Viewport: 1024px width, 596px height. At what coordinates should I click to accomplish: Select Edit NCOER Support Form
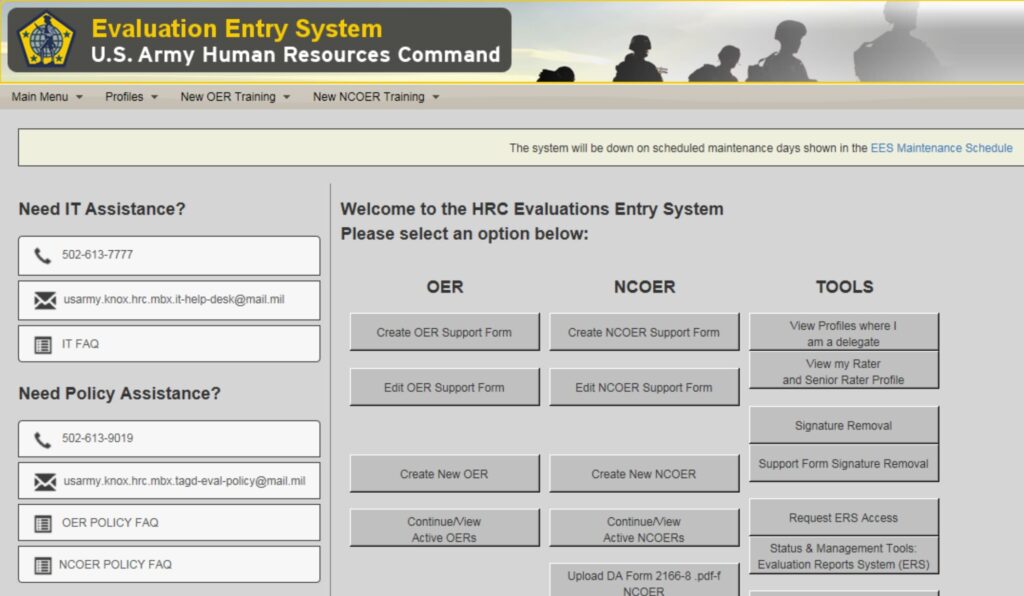coord(644,387)
